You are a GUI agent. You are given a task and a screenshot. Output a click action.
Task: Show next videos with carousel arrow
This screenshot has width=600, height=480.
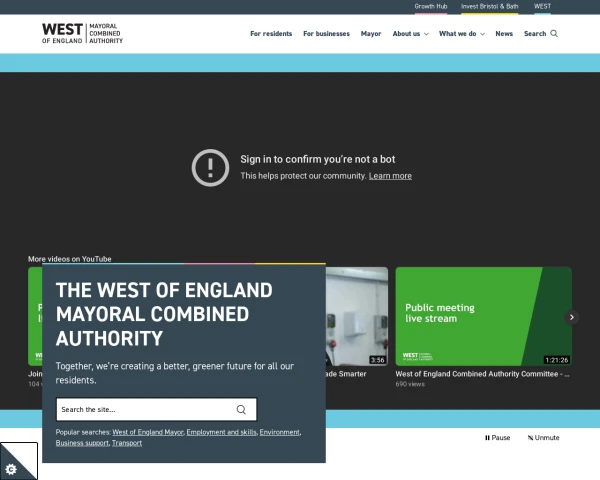click(x=572, y=317)
